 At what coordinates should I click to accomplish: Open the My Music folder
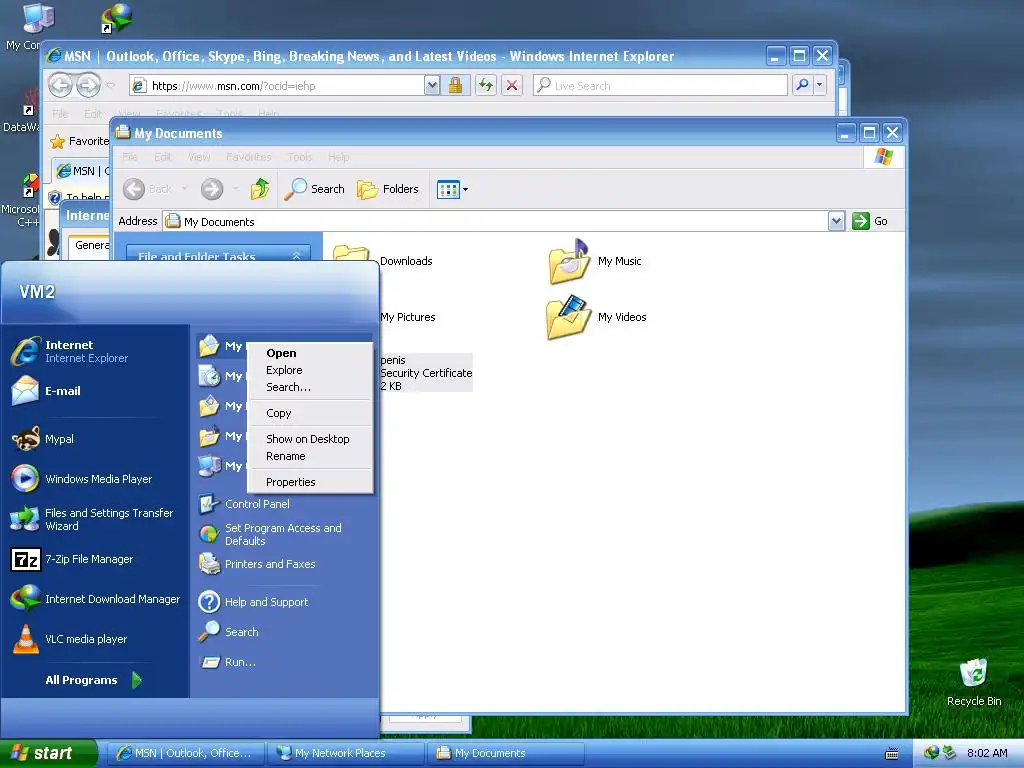click(x=595, y=261)
